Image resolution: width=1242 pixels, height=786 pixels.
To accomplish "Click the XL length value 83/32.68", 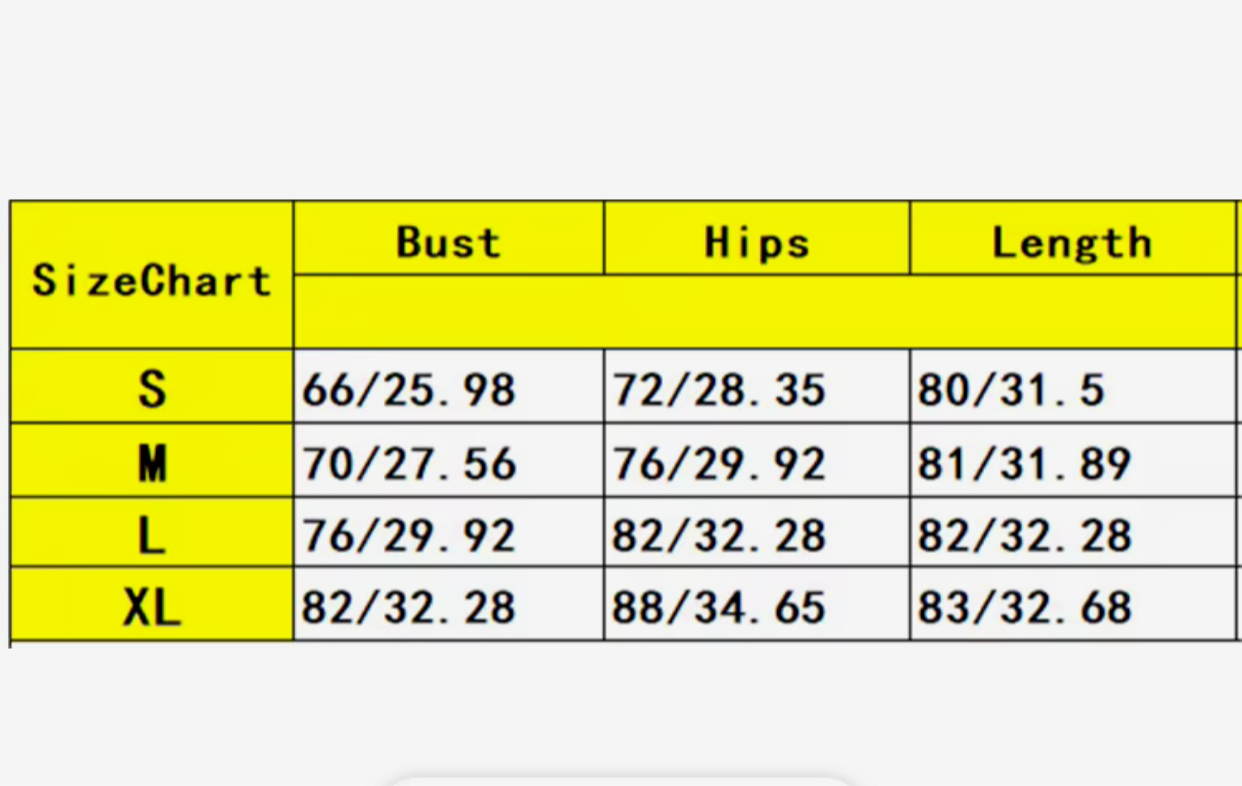I will [x=1024, y=607].
